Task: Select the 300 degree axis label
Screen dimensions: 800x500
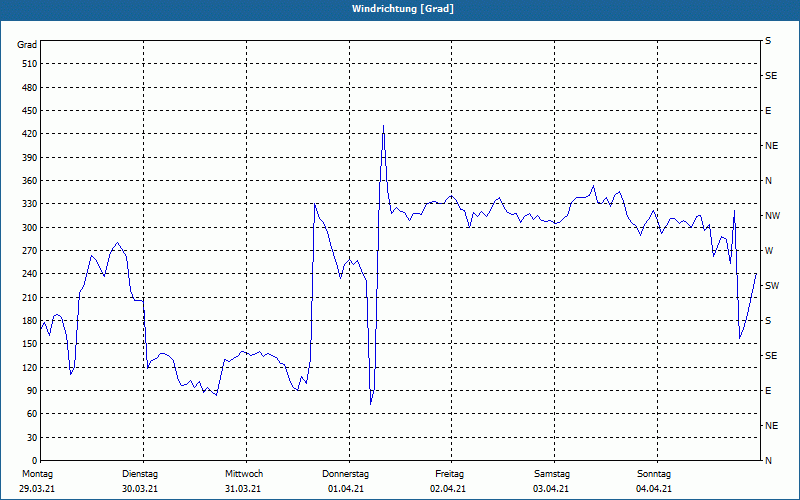Action: coord(30,228)
